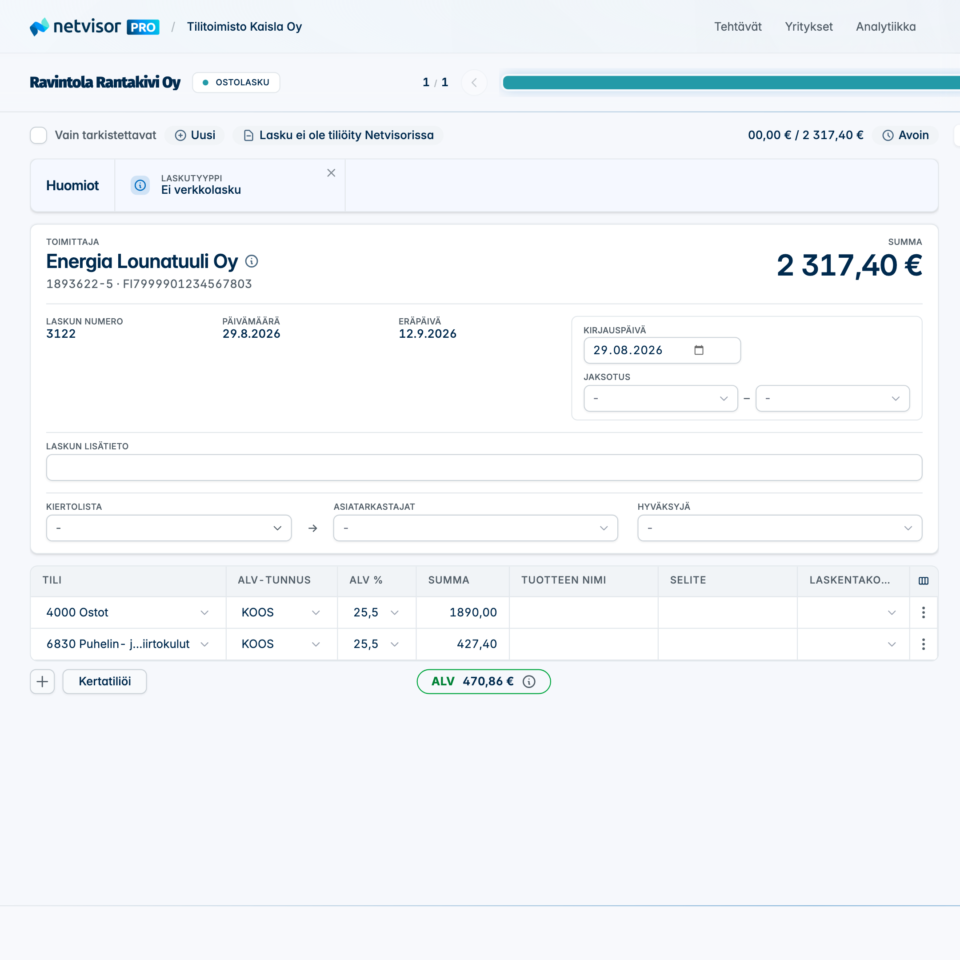
Task: Click the arrow between Kiertolista and Asiatarkastajat
Action: coord(313,528)
